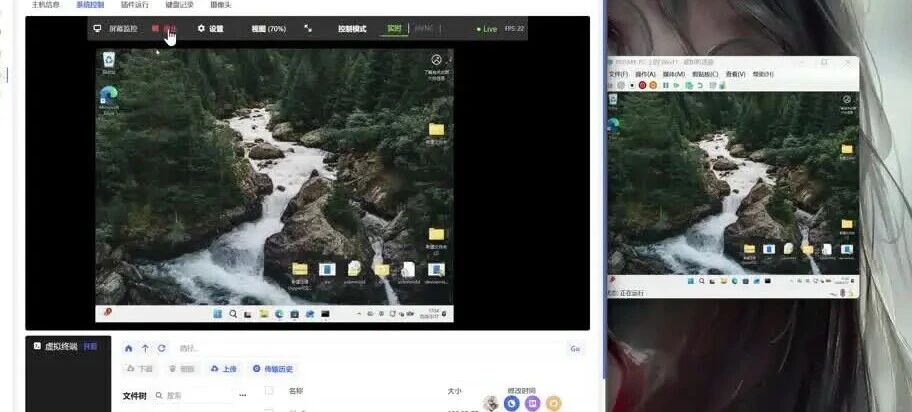
Task: Tick the select-all checkbox in file header
Action: tap(269, 391)
